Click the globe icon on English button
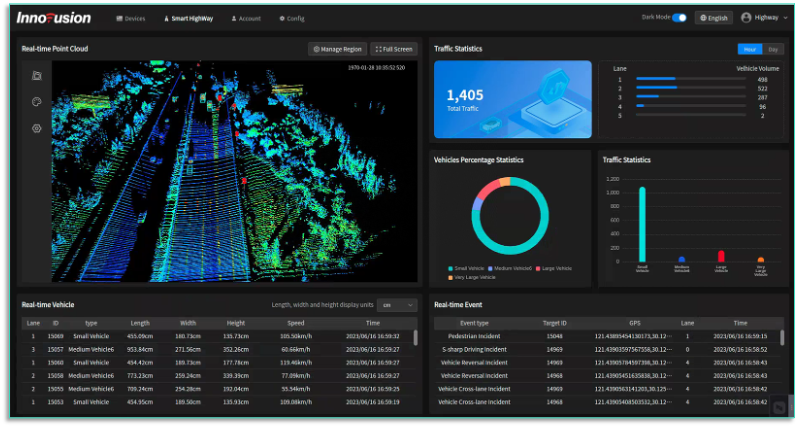The width and height of the screenshot is (798, 428). click(703, 18)
